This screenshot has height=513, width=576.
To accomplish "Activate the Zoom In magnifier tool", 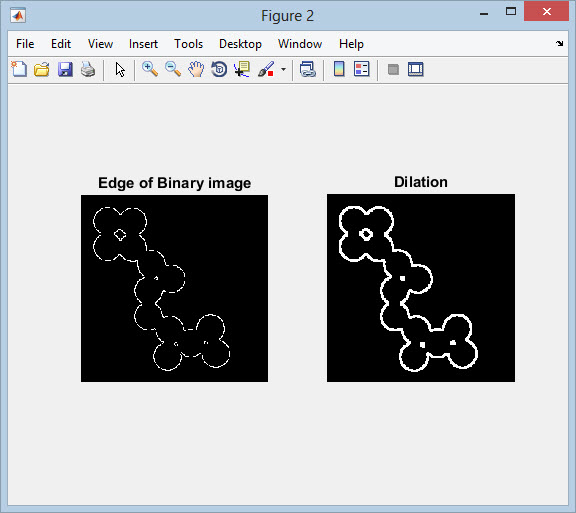I will (150, 69).
